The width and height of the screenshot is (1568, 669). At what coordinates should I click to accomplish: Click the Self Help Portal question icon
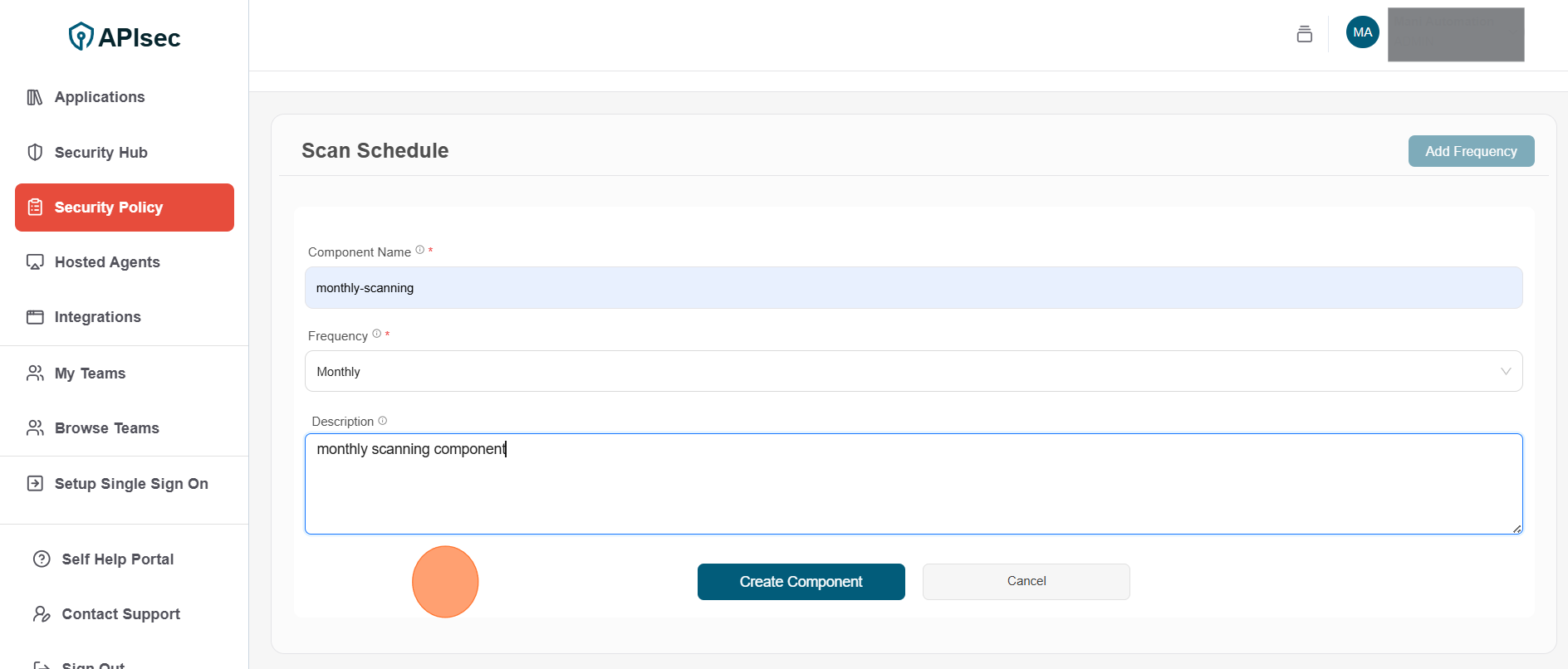[x=42, y=559]
